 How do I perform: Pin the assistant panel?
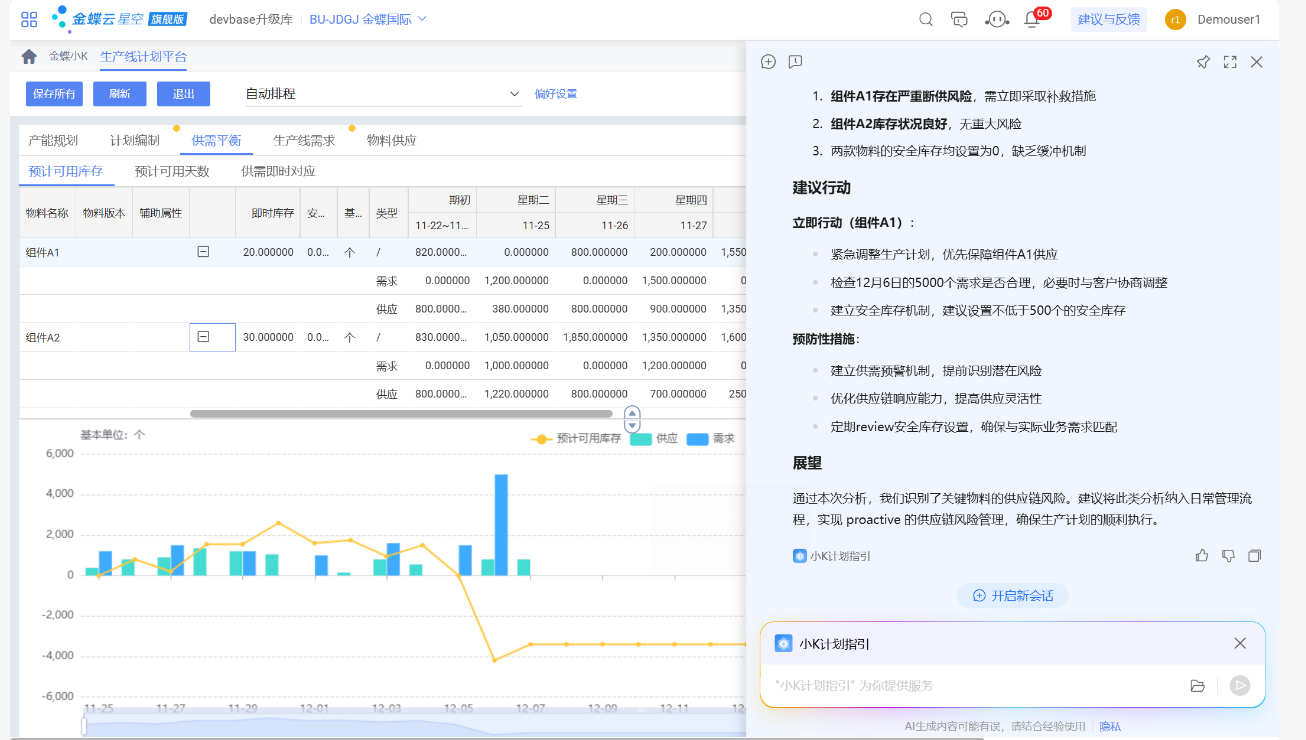[x=1203, y=62]
